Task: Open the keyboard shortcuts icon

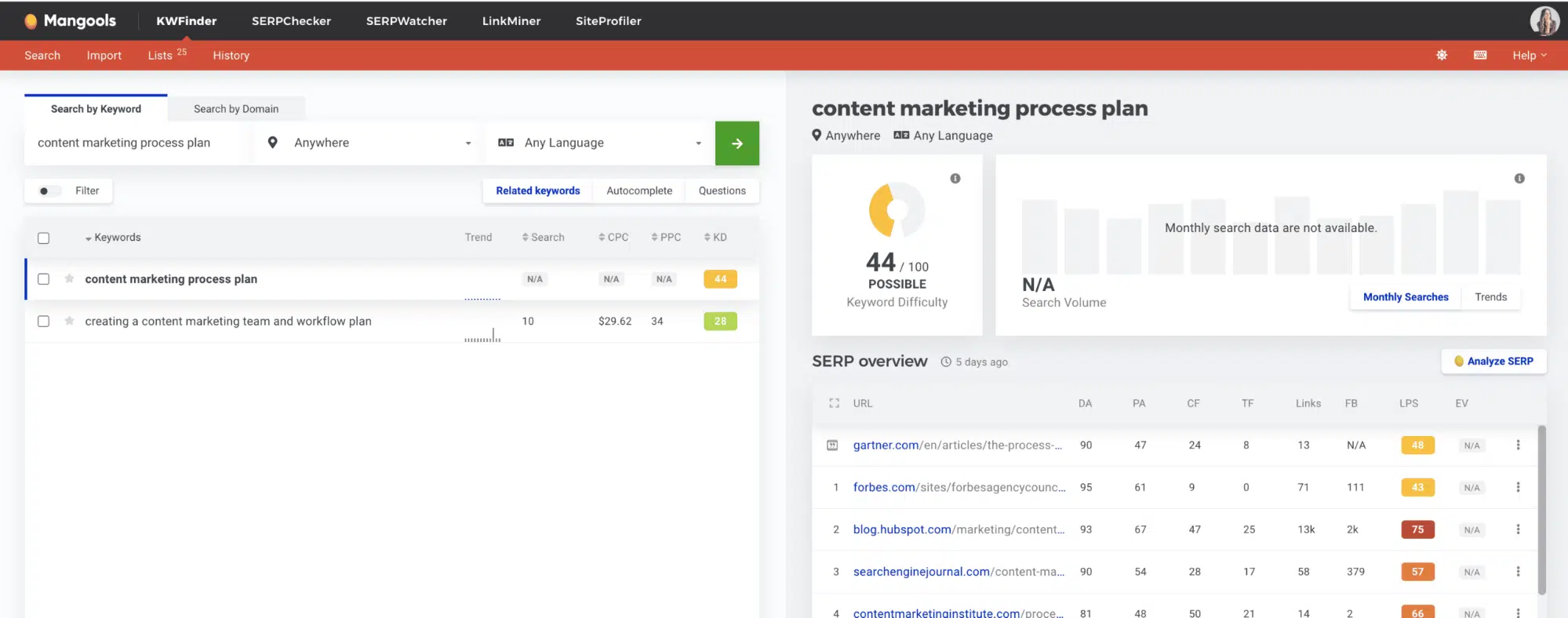Action: click(1480, 55)
